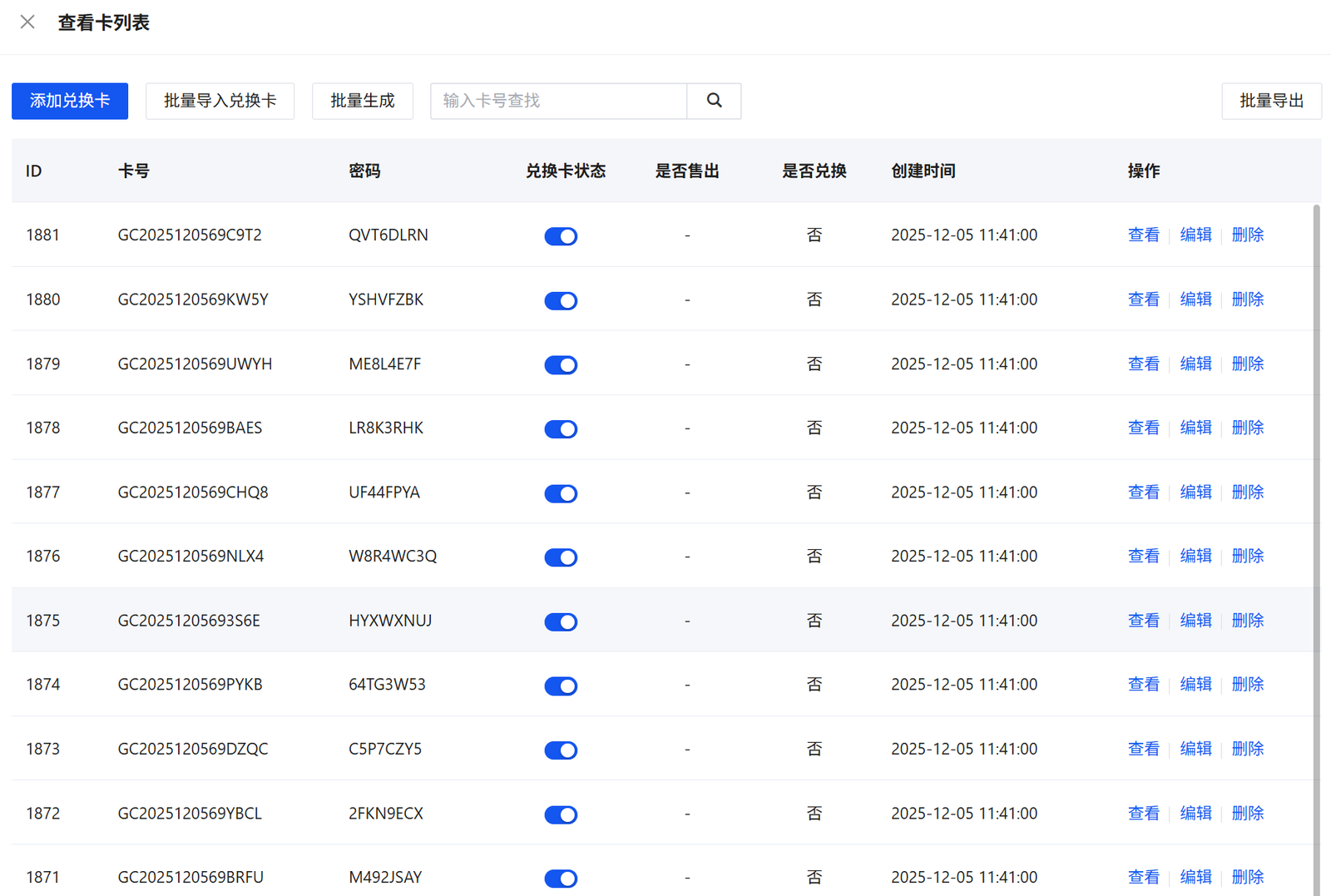1331x896 pixels.
Task: Close the card list panel
Action: pos(27,22)
